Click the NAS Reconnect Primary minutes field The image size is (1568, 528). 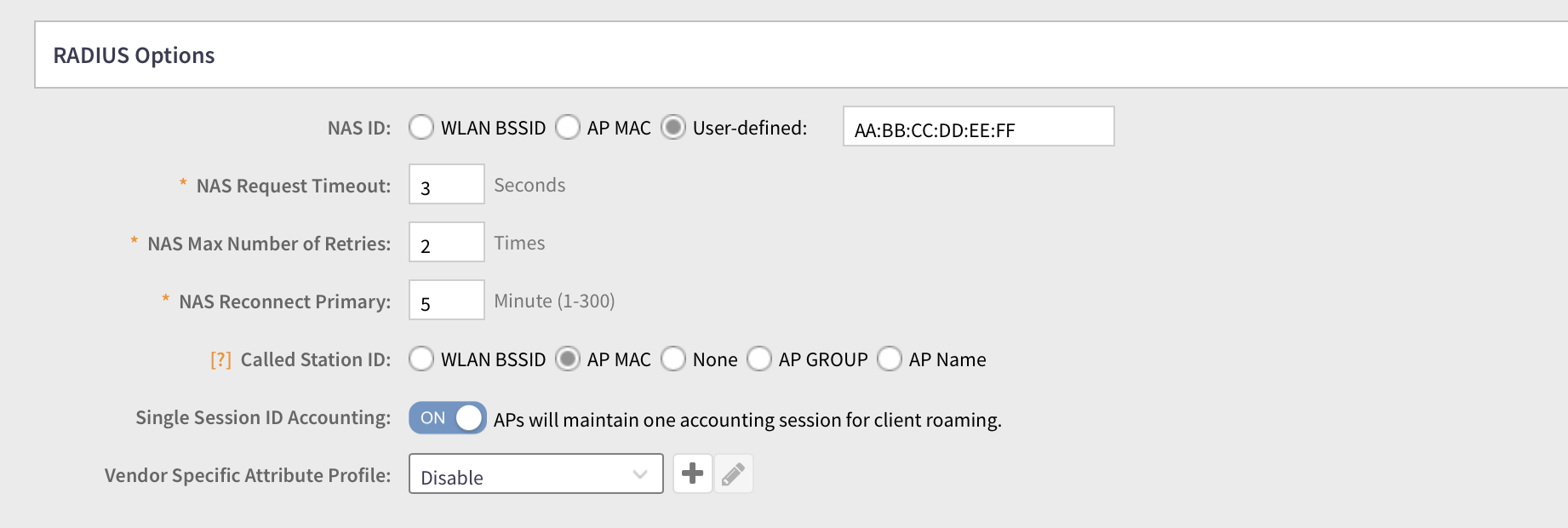pos(446,301)
